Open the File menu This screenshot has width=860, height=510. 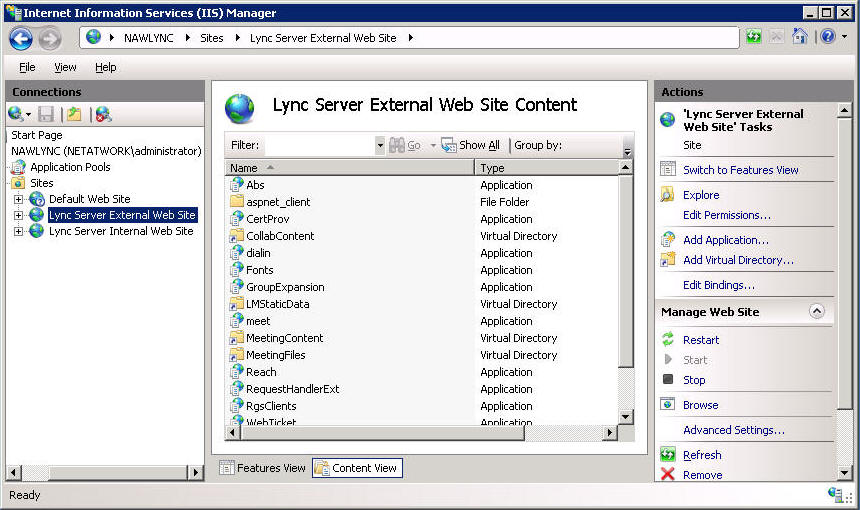pos(27,67)
